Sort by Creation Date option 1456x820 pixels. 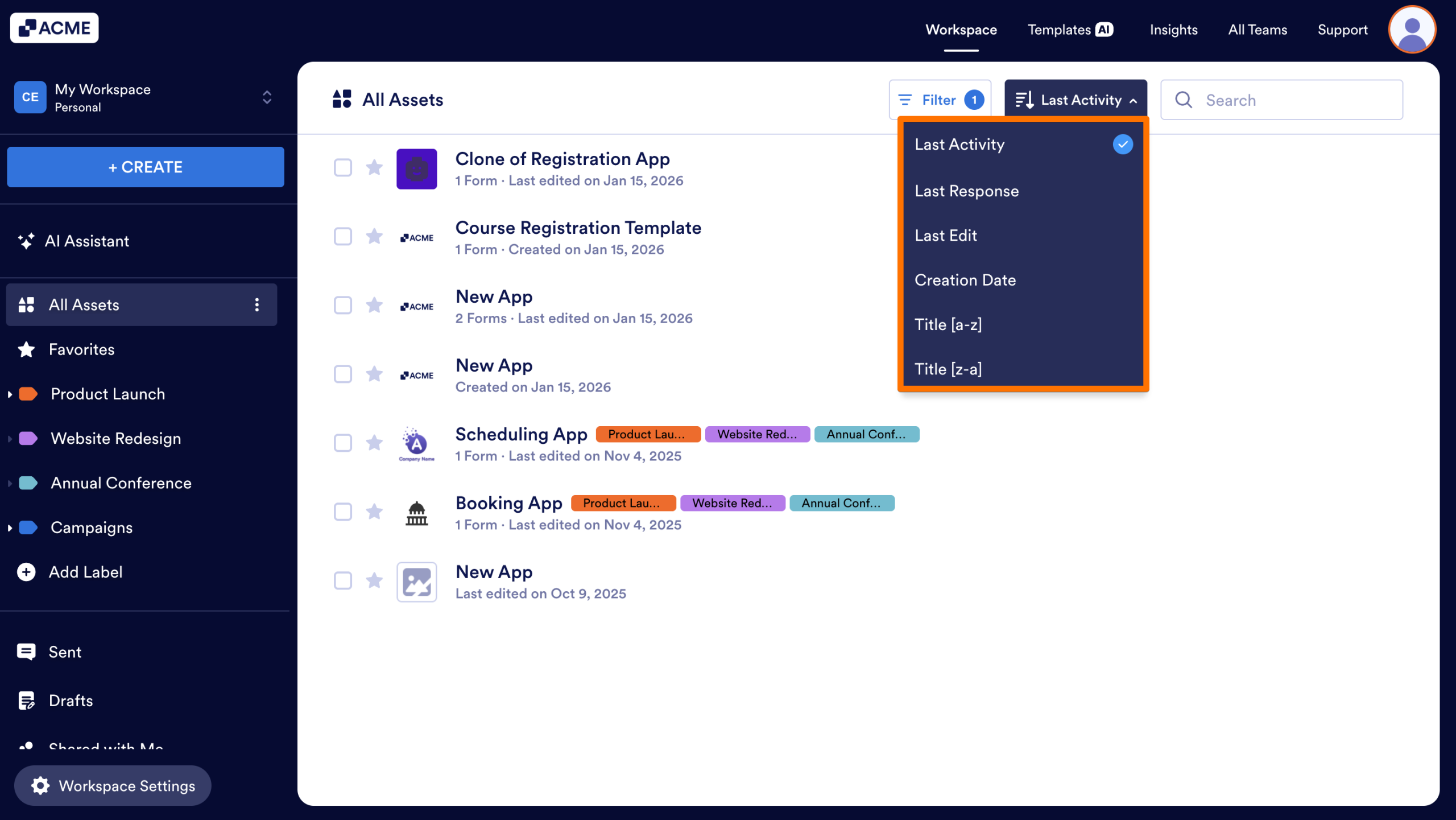[965, 280]
